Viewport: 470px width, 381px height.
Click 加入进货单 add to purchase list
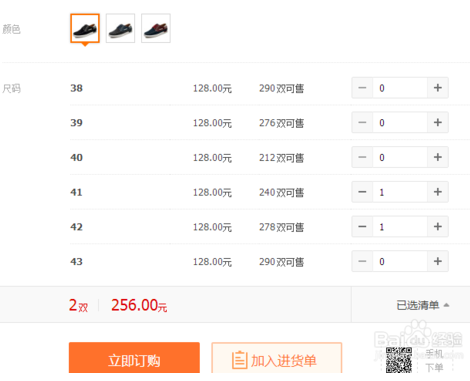(277, 358)
